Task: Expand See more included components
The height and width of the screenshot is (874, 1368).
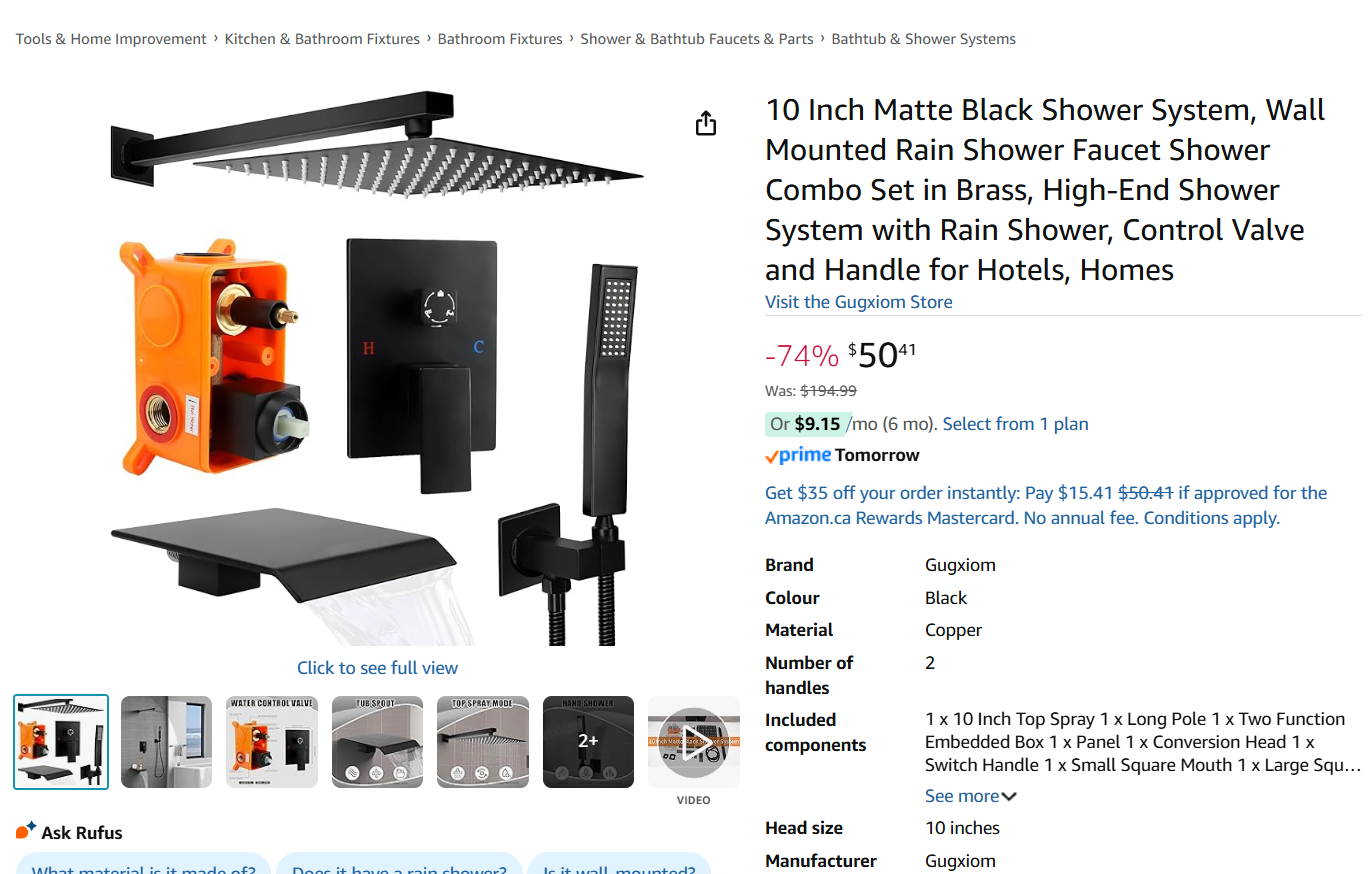Action: tap(970, 796)
